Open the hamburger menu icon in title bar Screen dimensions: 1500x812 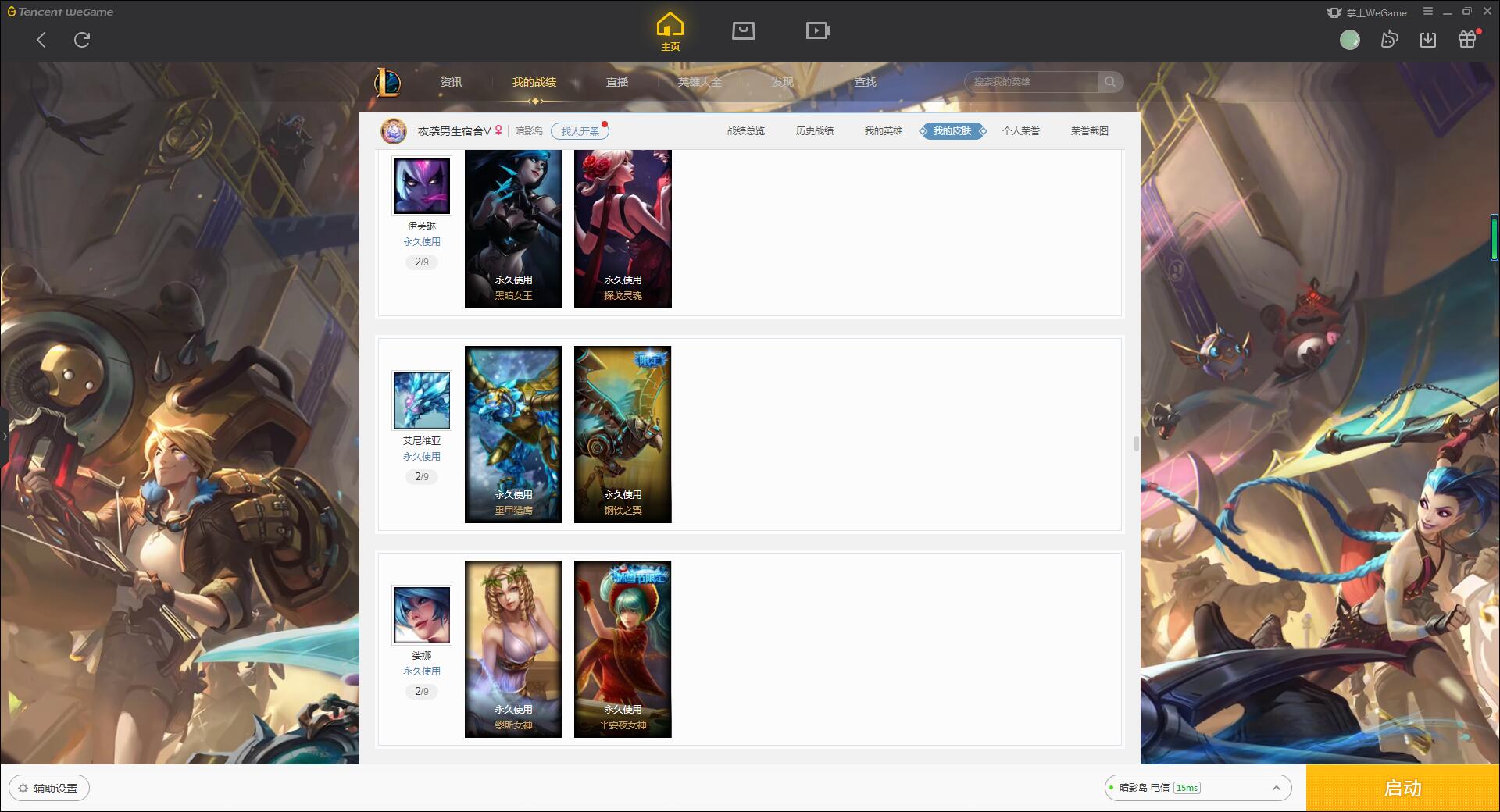coord(1427,12)
